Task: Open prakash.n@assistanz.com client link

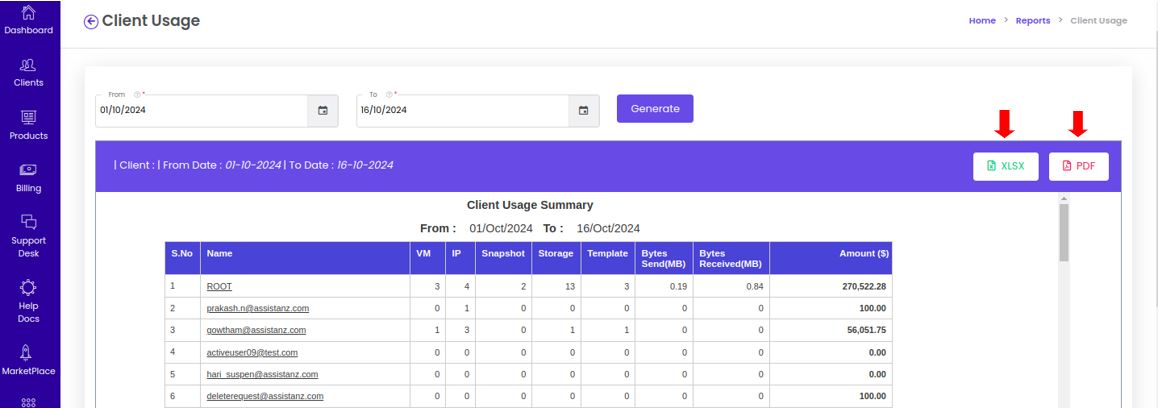Action: (257, 308)
